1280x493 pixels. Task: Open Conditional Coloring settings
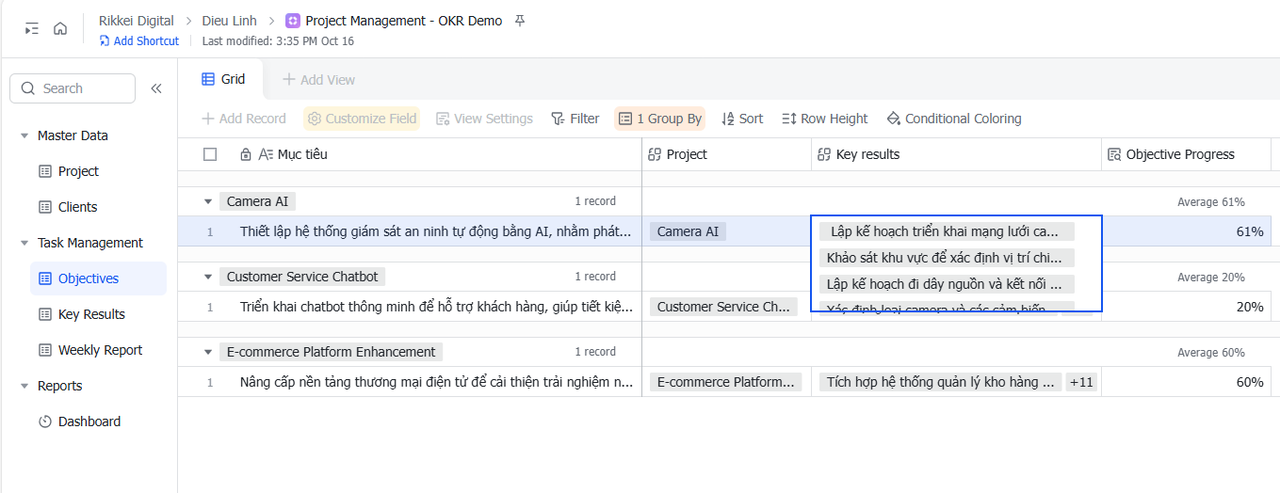(x=954, y=119)
